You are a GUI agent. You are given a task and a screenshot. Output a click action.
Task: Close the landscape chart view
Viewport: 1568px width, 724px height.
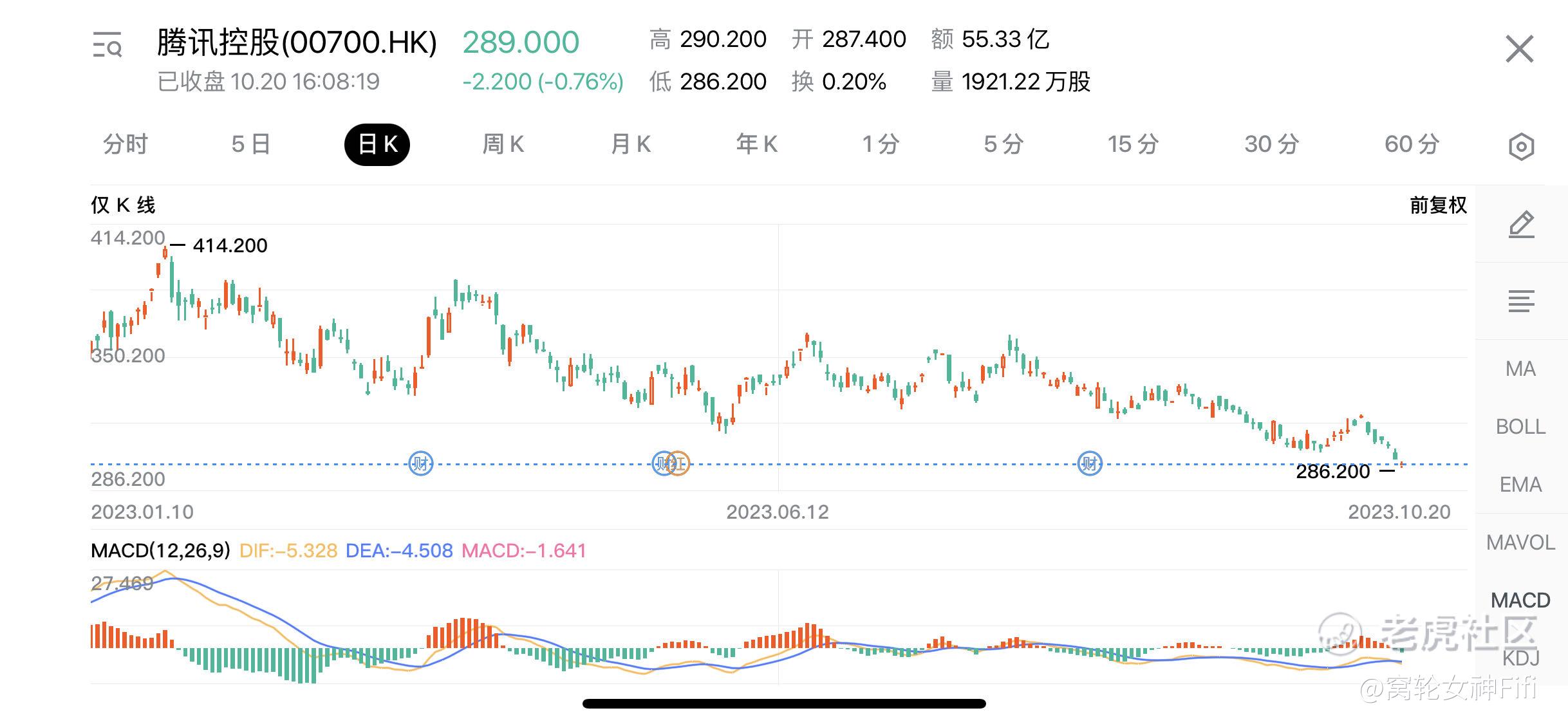pos(1520,49)
